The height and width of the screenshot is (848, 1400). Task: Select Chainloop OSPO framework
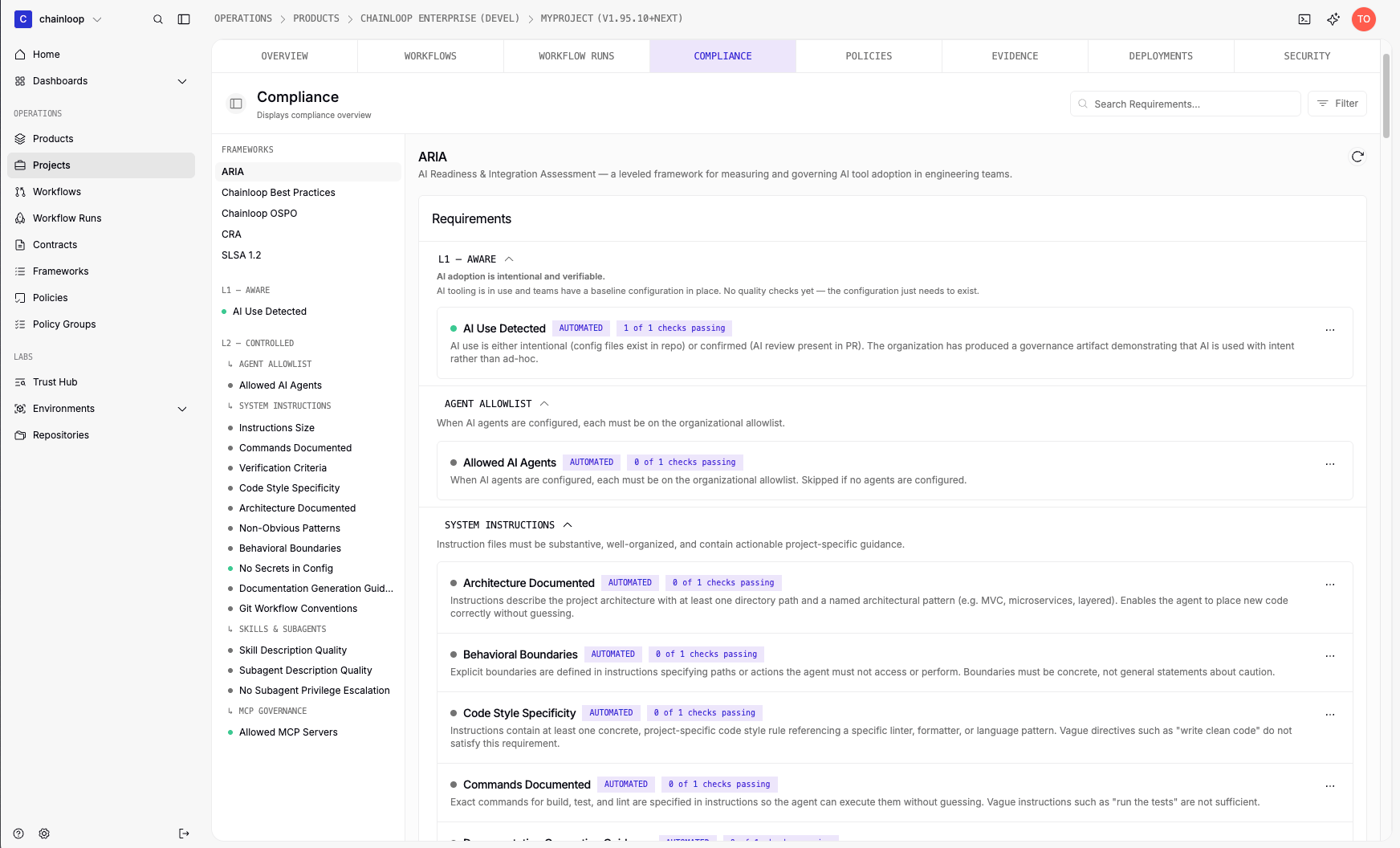(x=308, y=214)
